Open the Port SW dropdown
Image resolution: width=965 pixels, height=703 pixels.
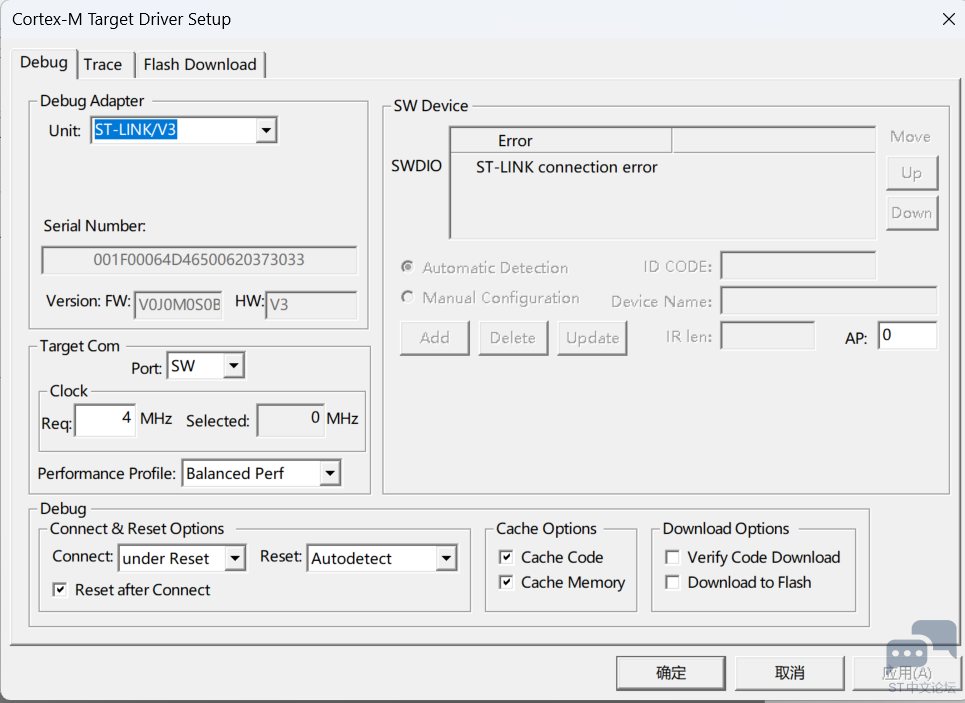point(234,366)
